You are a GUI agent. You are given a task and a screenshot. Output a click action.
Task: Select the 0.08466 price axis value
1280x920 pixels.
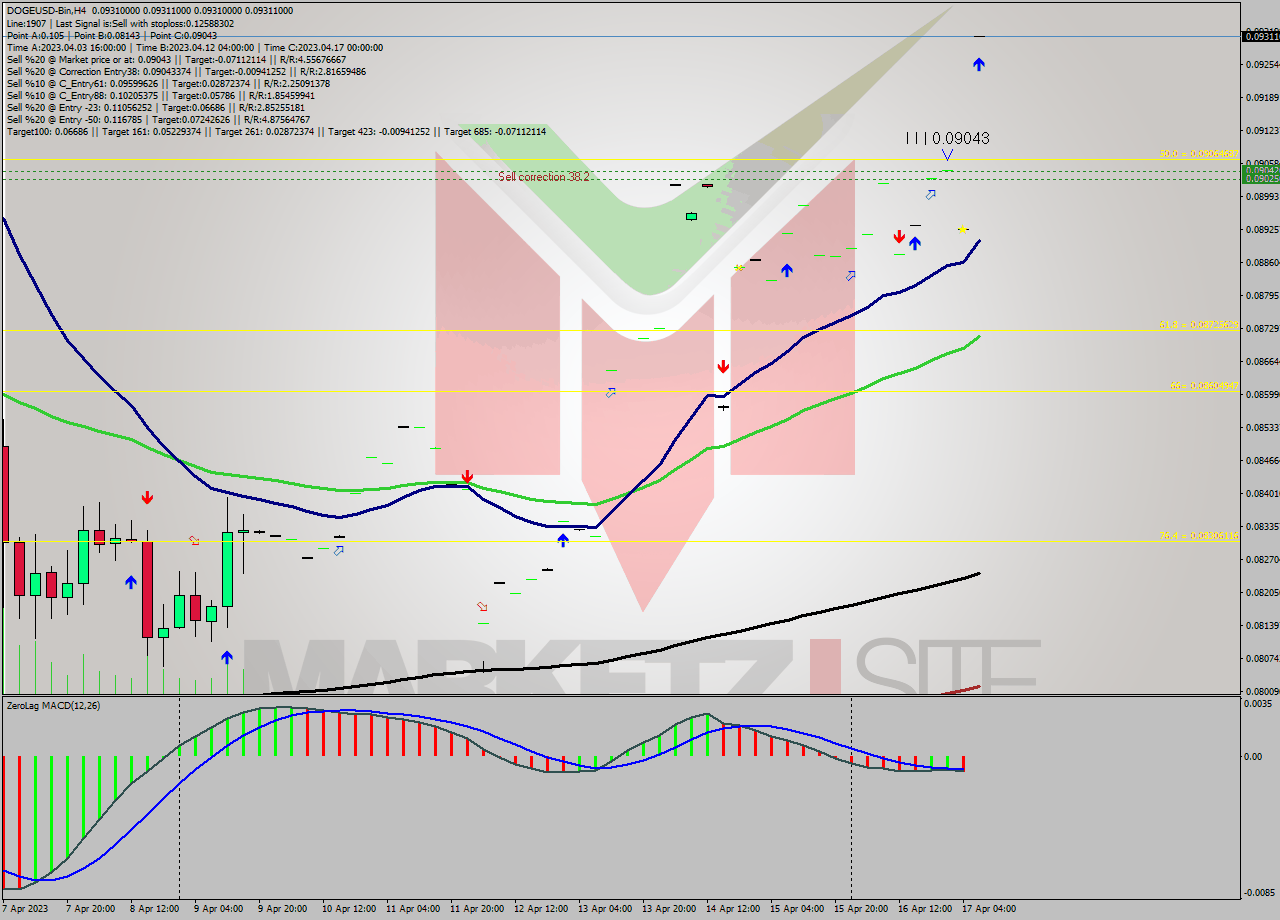point(1262,461)
